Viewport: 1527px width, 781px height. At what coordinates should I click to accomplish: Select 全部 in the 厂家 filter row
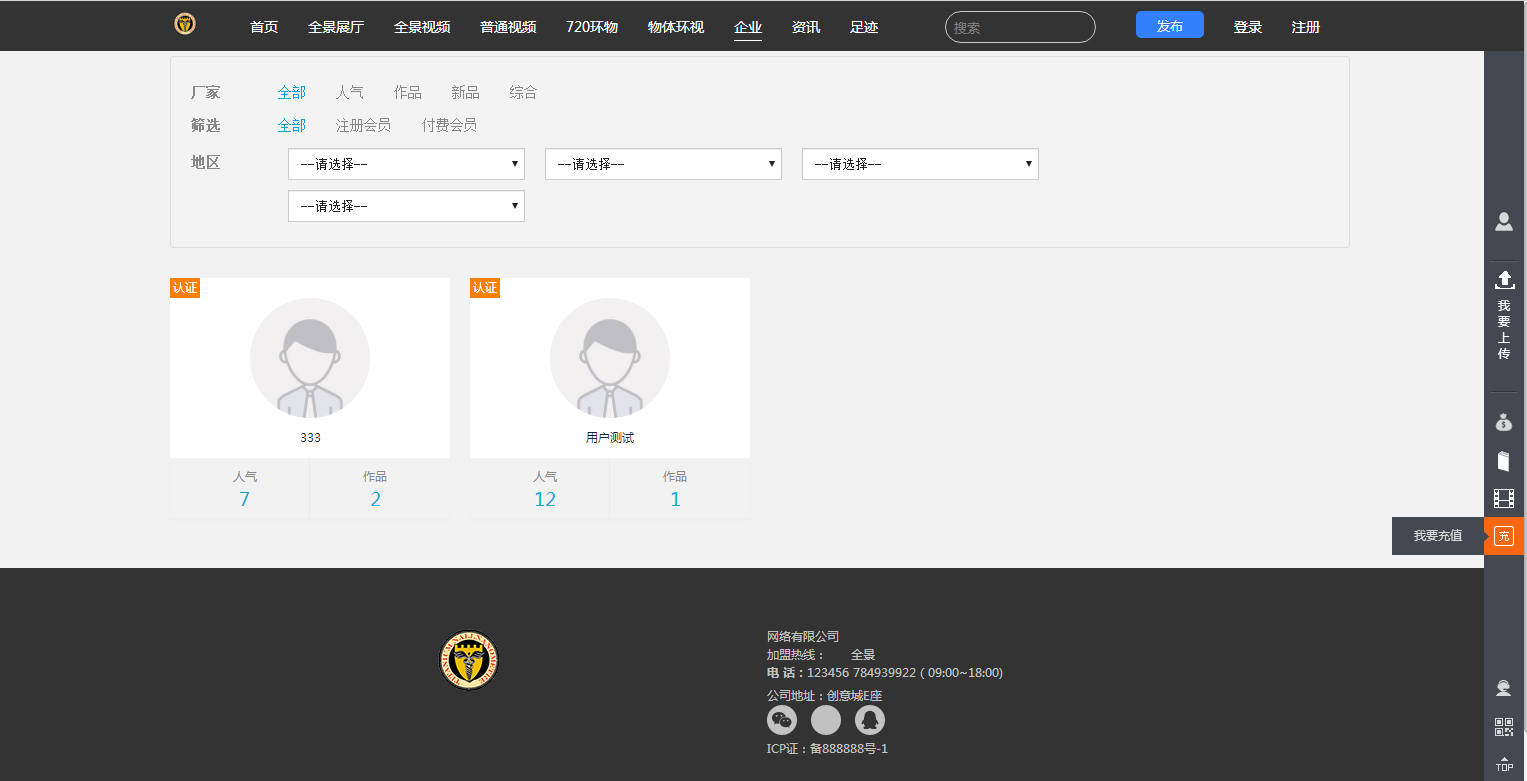(292, 92)
